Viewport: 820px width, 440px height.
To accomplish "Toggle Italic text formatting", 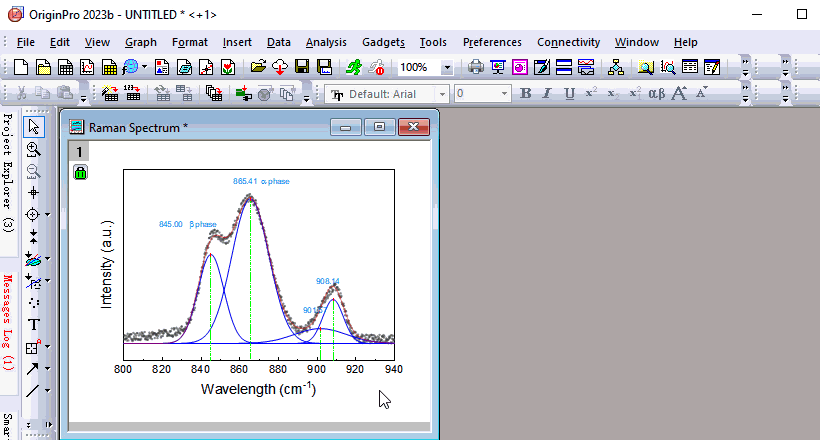I will pyautogui.click(x=547, y=94).
